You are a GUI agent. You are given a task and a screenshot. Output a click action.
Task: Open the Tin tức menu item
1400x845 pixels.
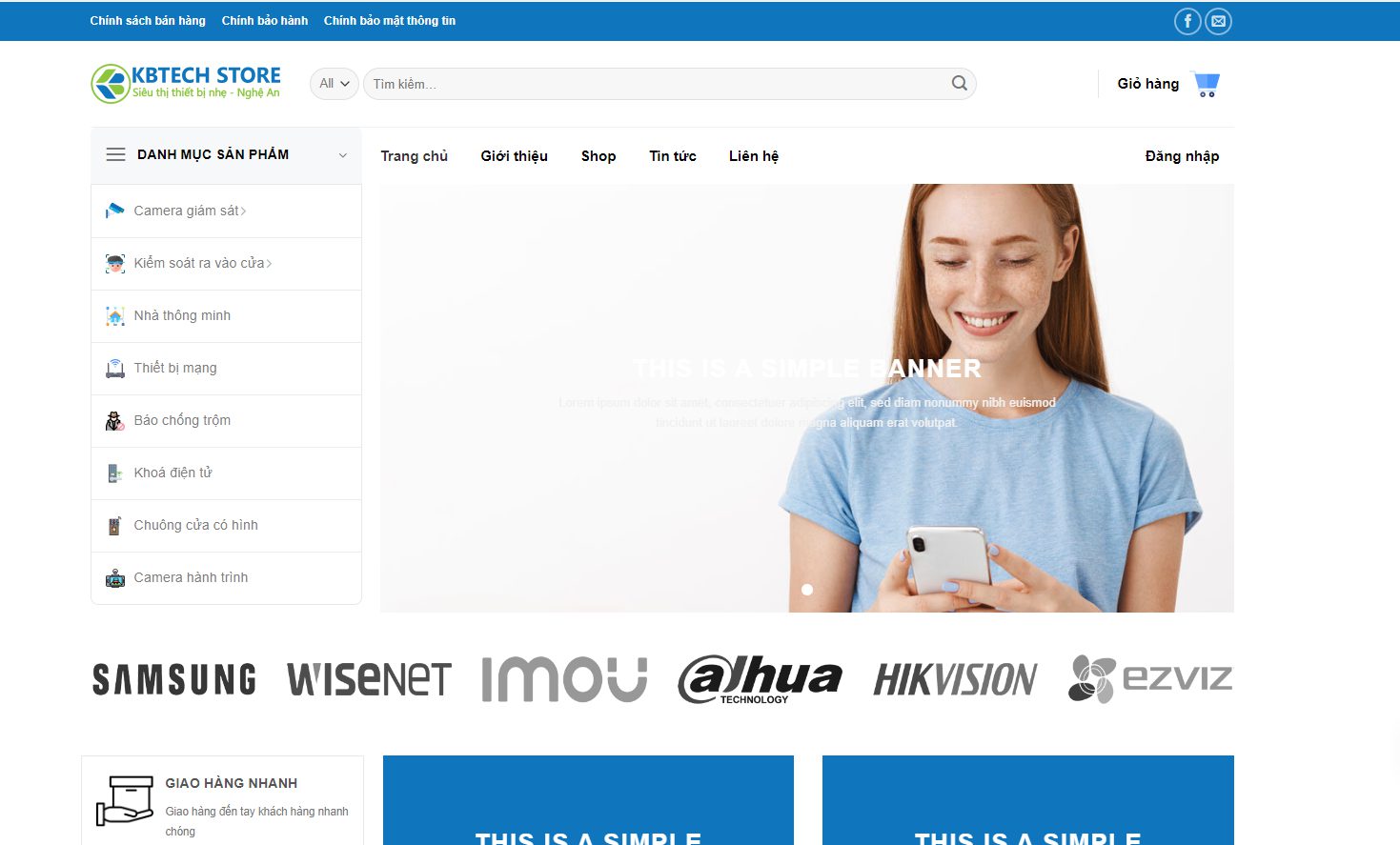tap(672, 156)
